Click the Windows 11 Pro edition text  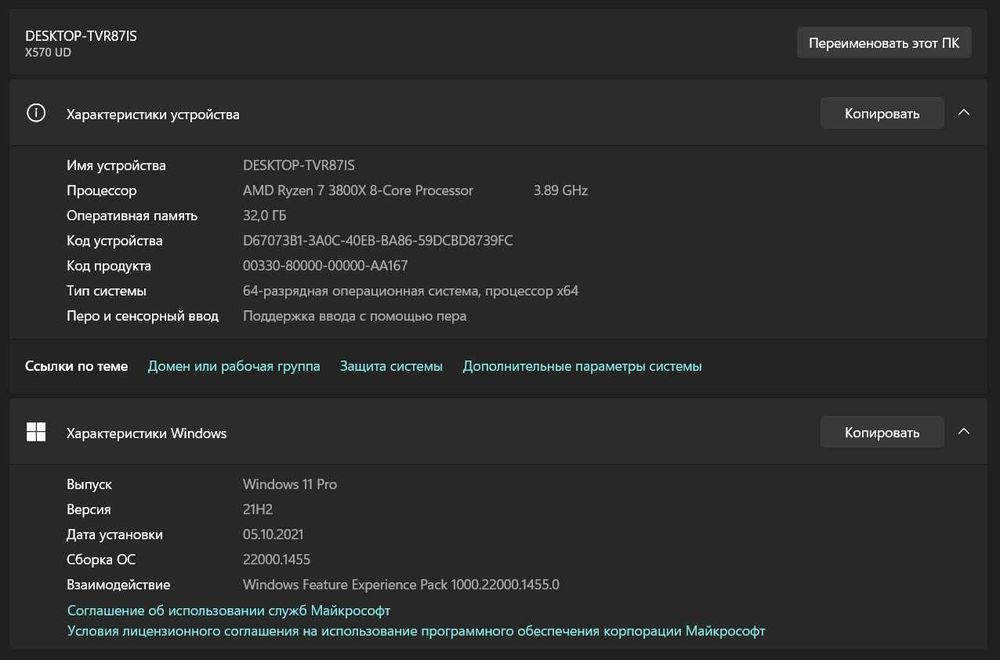click(290, 484)
